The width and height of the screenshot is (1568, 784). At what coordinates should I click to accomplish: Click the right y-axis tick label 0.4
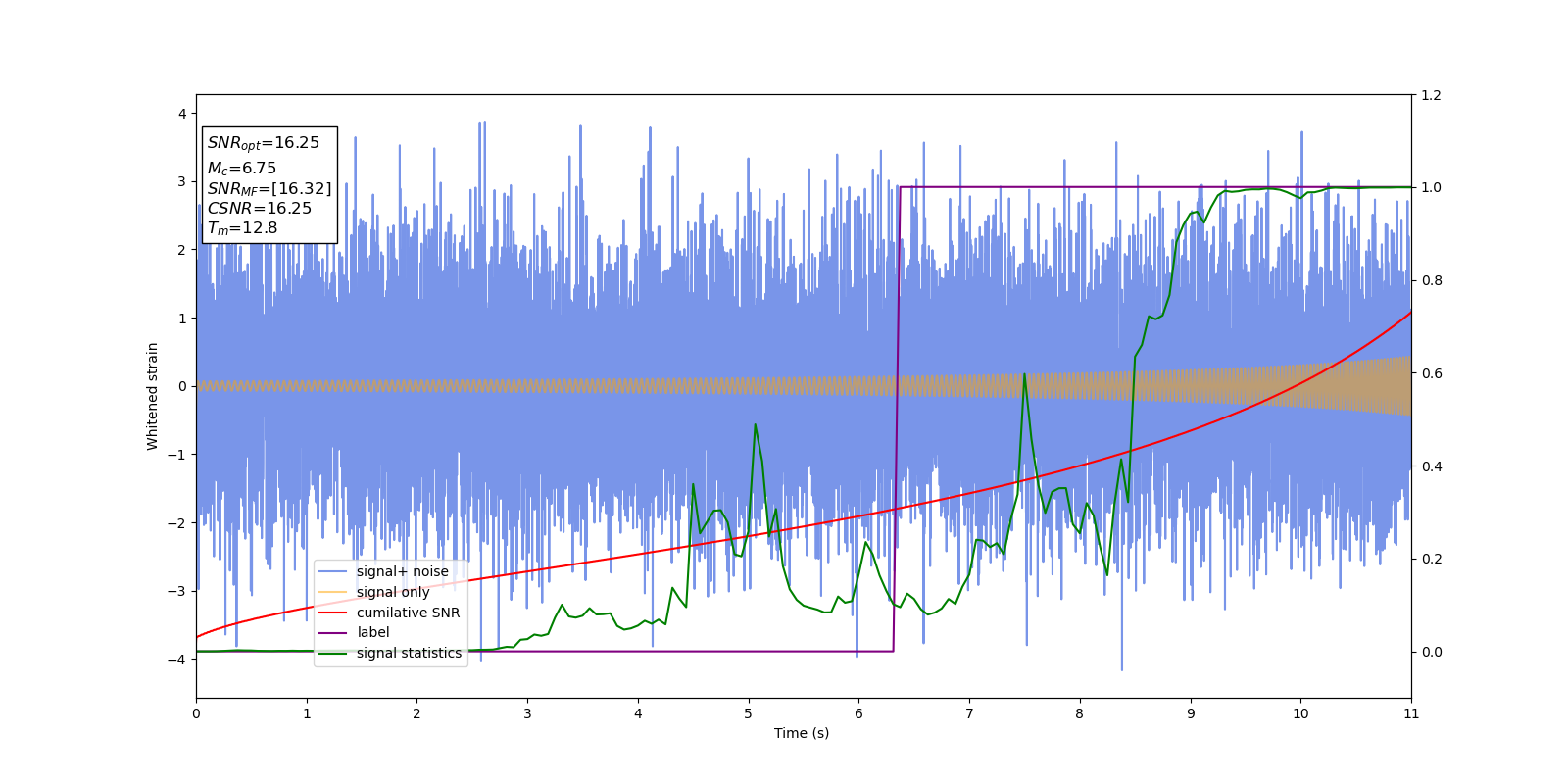[x=1432, y=466]
